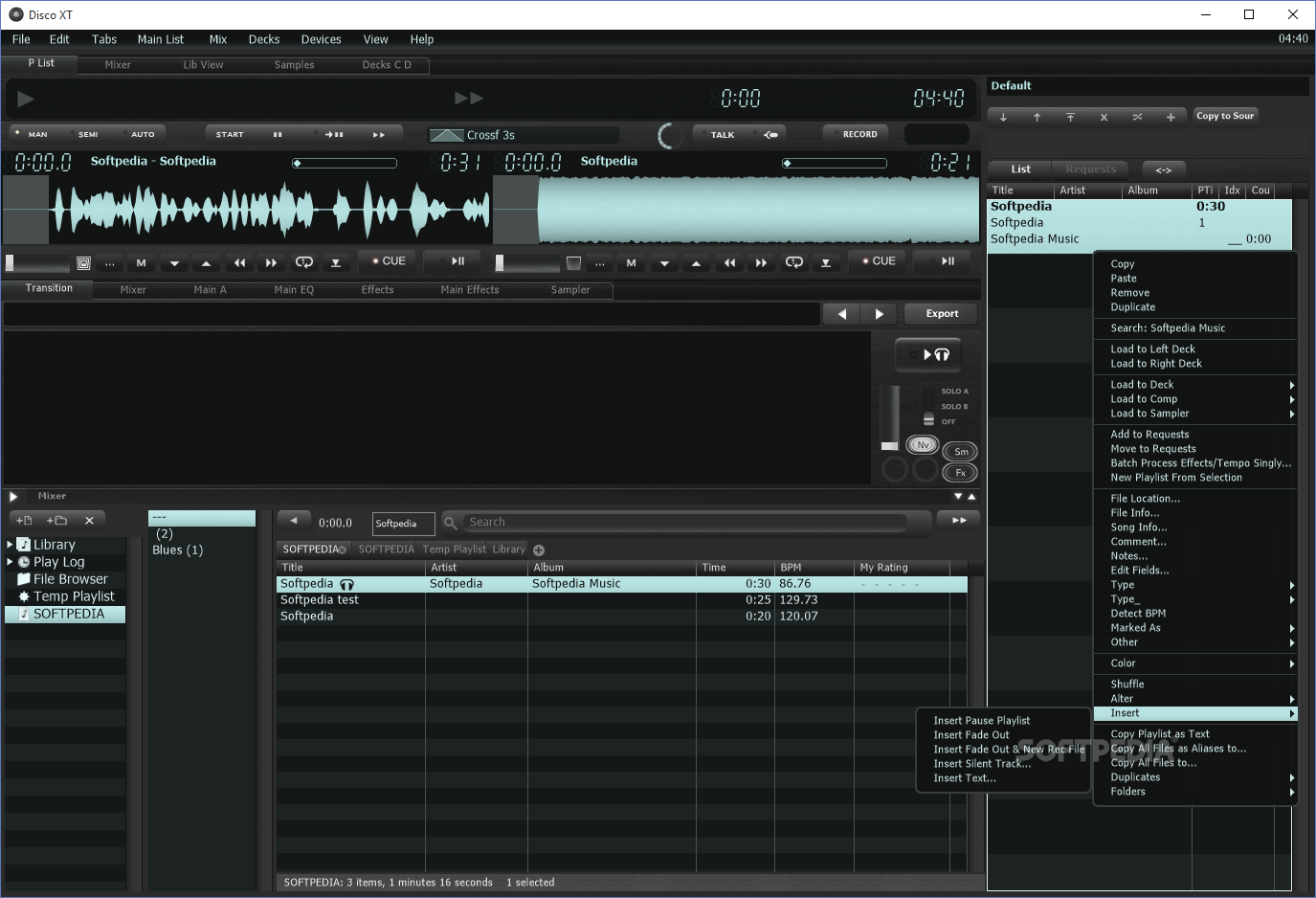
Task: Play or pause left deck
Action: click(457, 260)
